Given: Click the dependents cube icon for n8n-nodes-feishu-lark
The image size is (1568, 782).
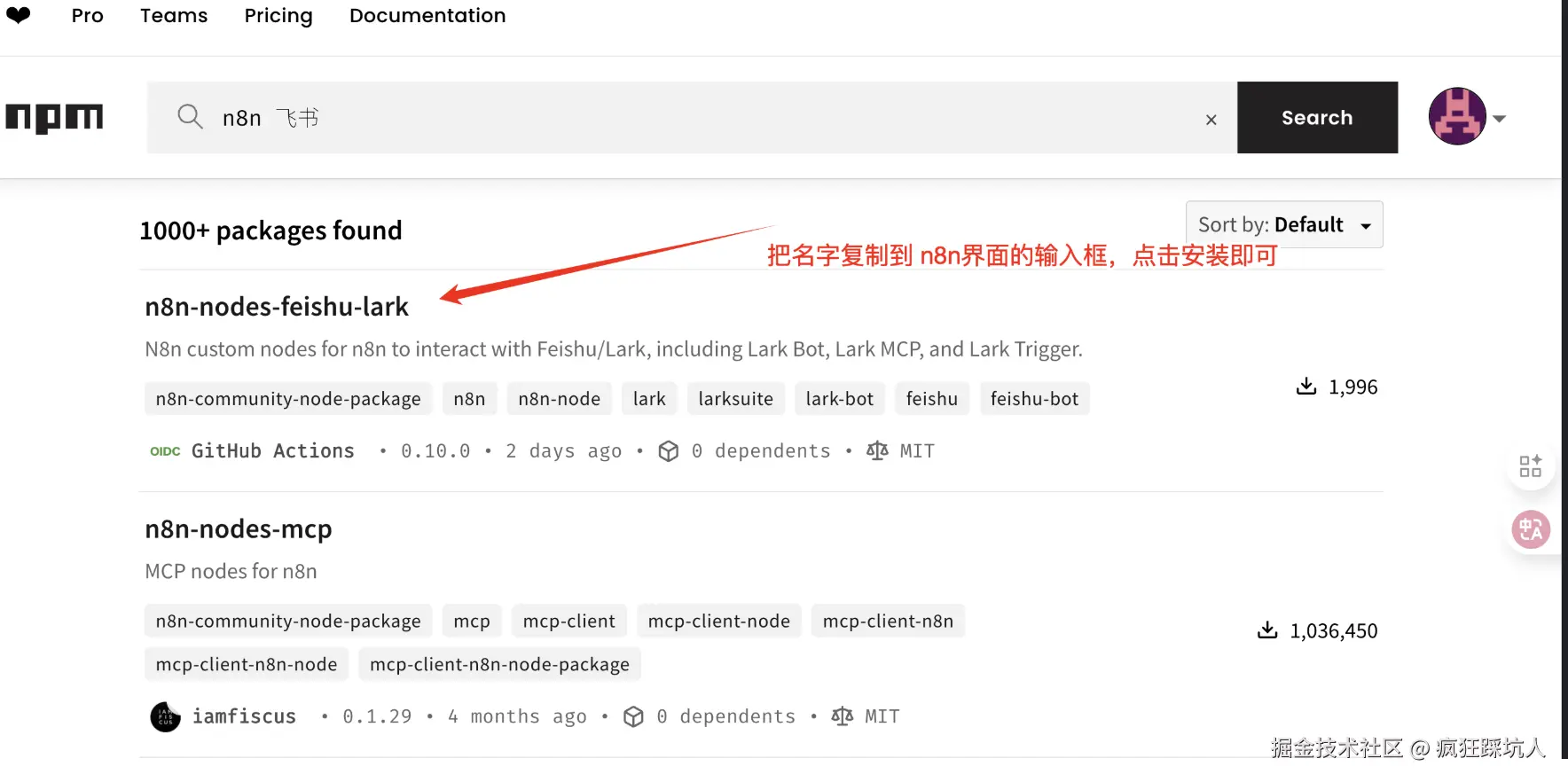Looking at the screenshot, I should [669, 451].
